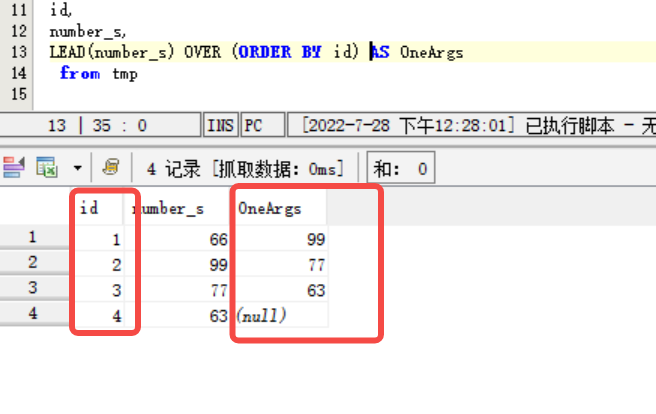Viewport: 656px width, 414px height.
Task: Click number_s cell with value 63
Action: point(176,315)
